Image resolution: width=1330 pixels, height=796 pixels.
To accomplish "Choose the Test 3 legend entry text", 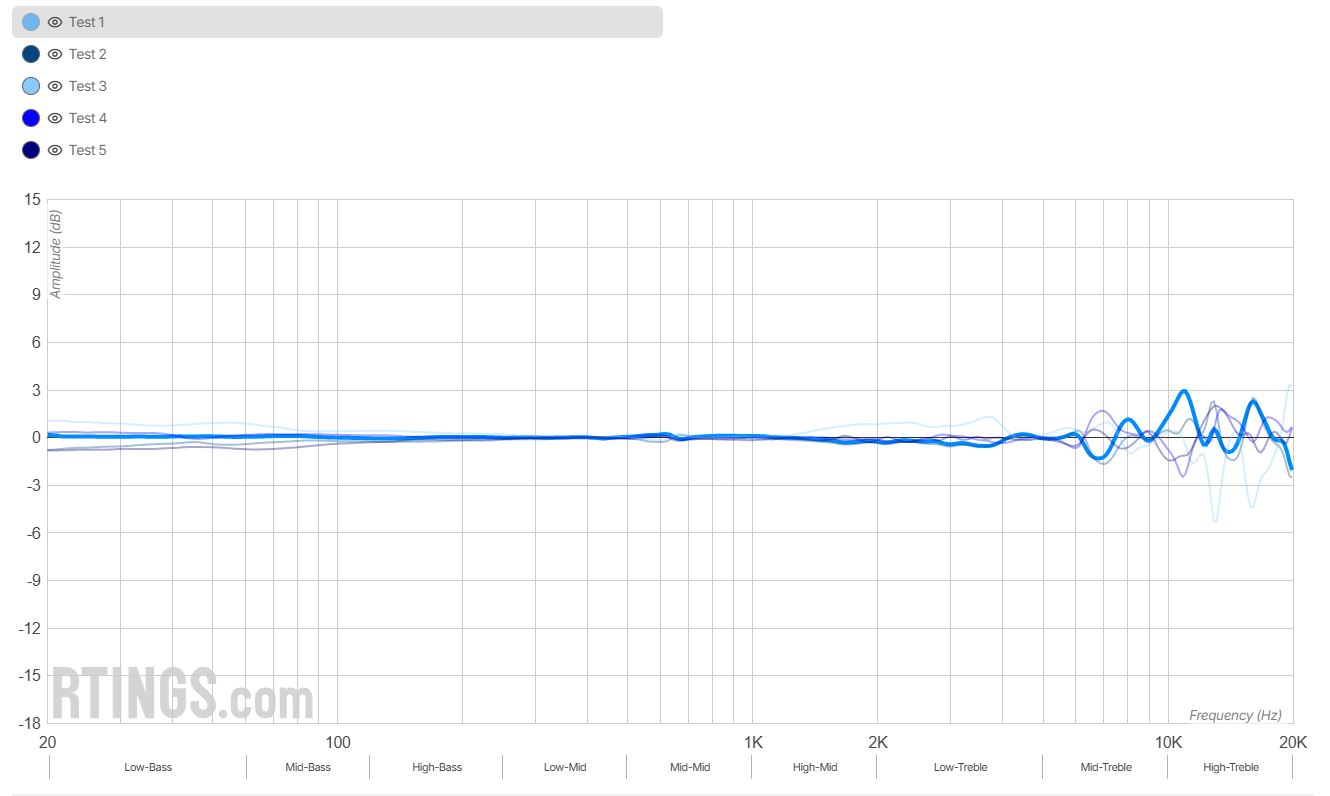I will (x=87, y=86).
